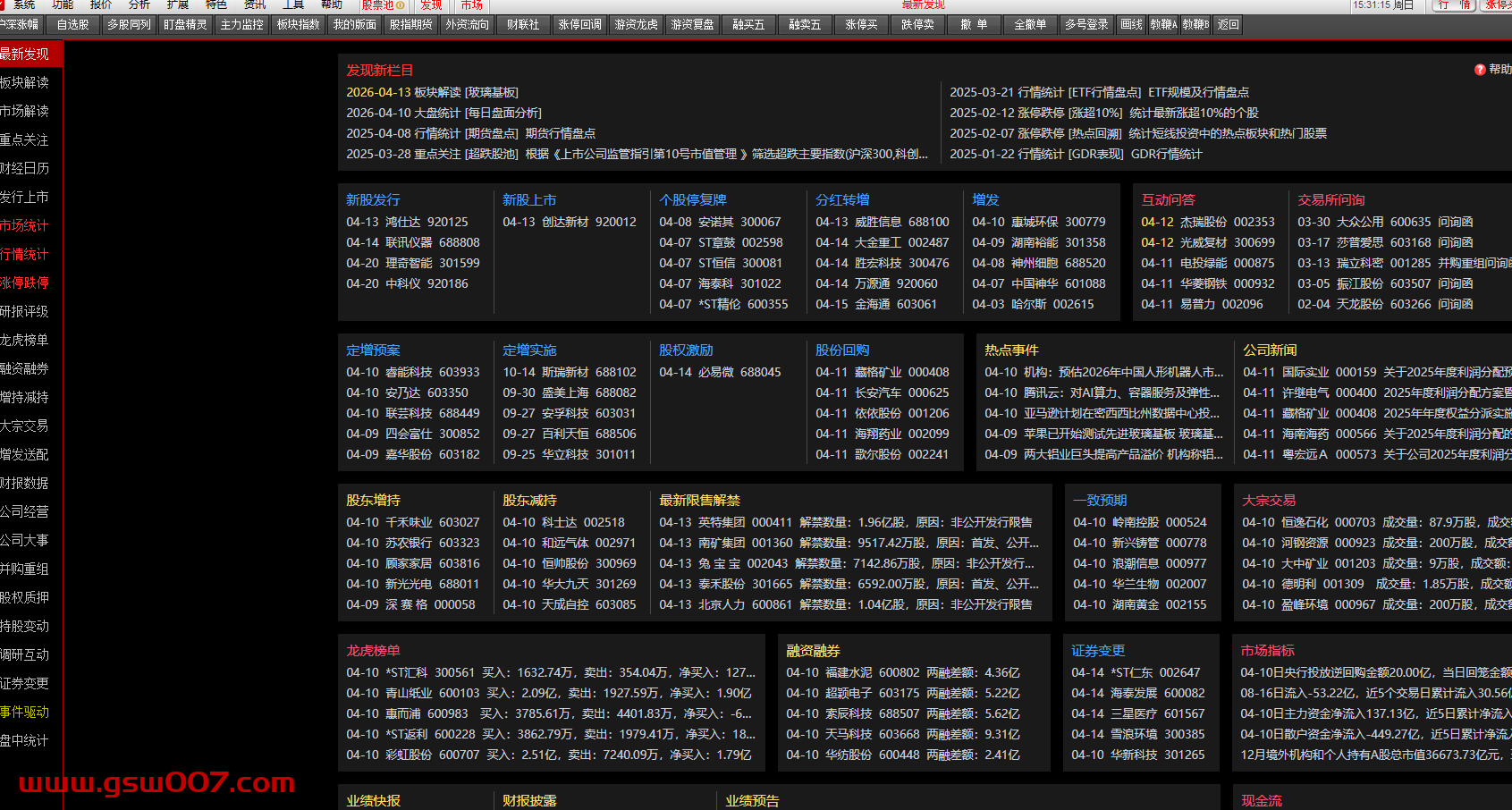Open the 系统 menu
Screen dimensions: 1512x810
click(24, 4)
